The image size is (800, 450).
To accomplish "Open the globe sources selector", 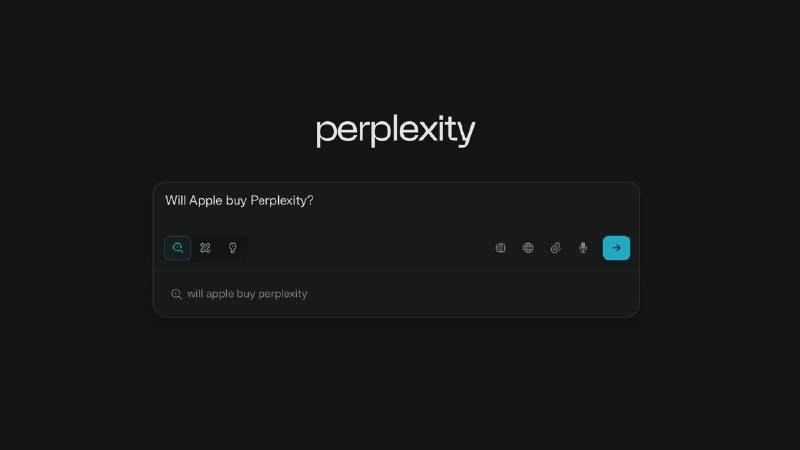I will [528, 248].
